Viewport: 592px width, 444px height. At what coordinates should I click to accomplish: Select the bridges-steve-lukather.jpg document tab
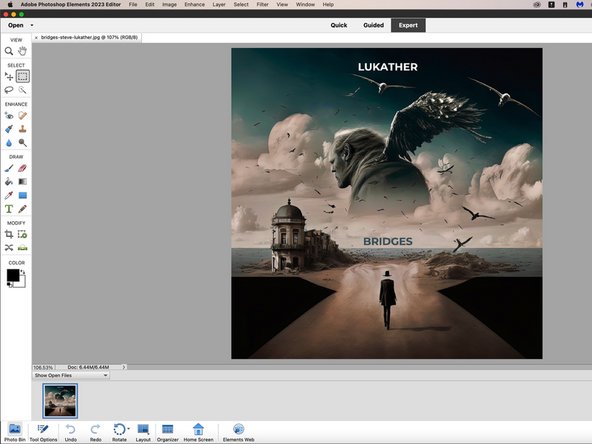pos(89,37)
